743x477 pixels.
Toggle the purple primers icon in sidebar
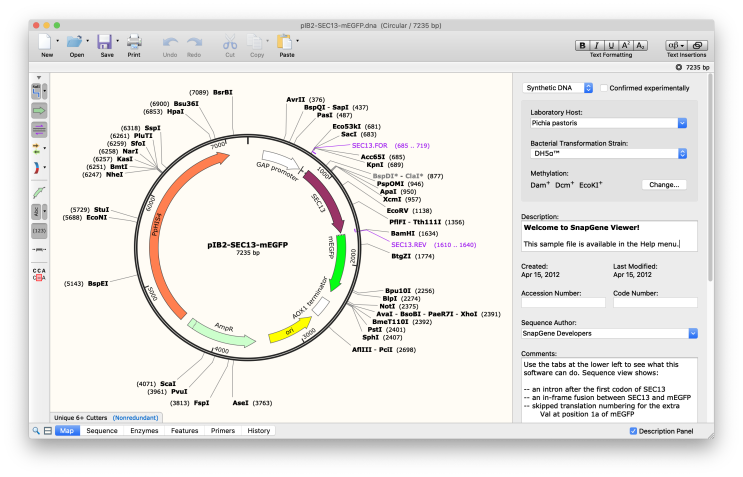(x=39, y=129)
